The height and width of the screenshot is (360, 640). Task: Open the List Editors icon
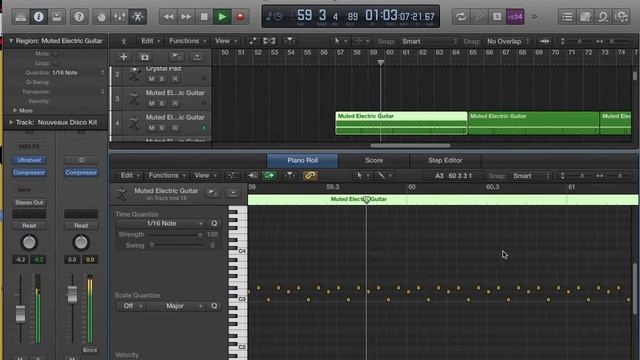coord(567,17)
